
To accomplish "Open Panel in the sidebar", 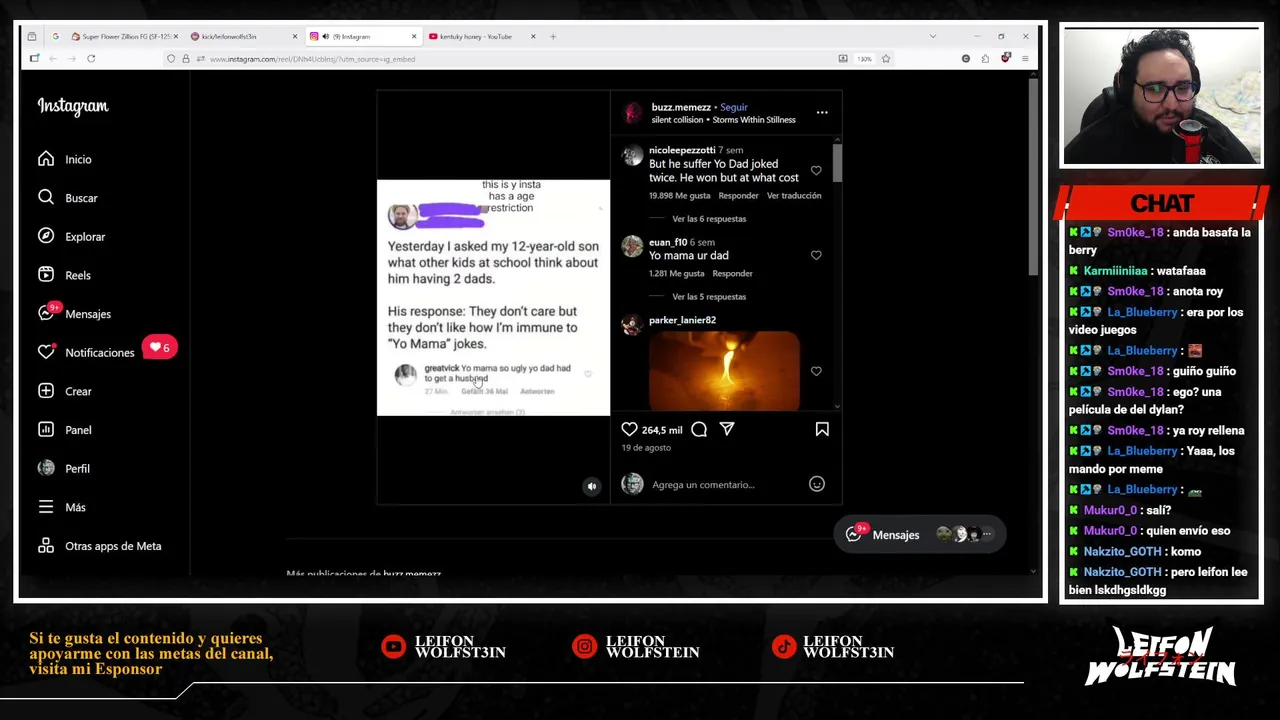I will [65, 430].
